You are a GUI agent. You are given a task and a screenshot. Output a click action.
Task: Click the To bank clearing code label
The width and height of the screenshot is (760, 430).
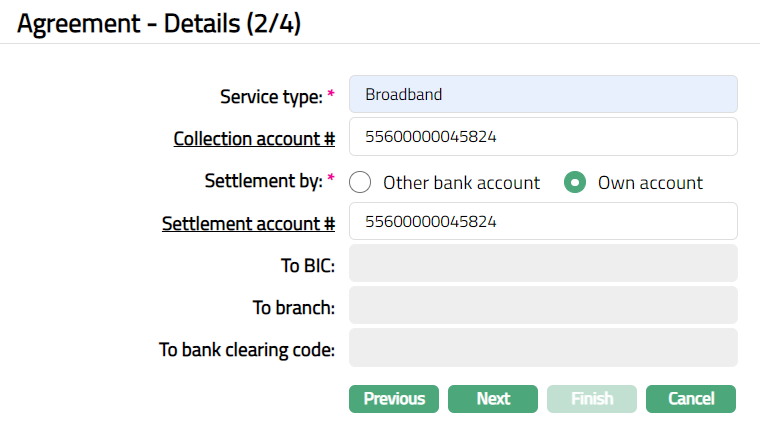point(247,350)
